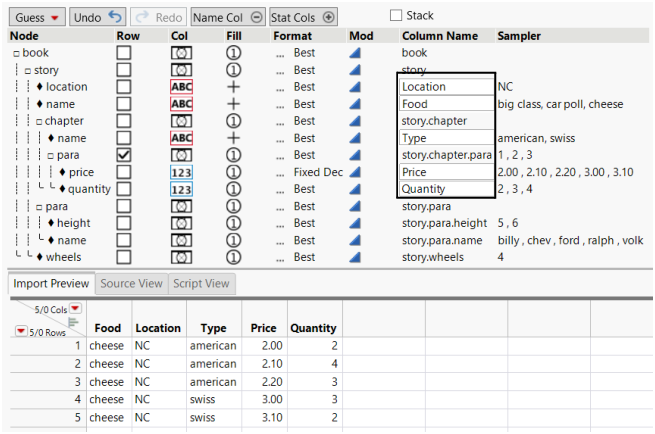The height and width of the screenshot is (434, 655).
Task: Open the red triangle menu beside 5/0 Rows
Action: [x=21, y=332]
